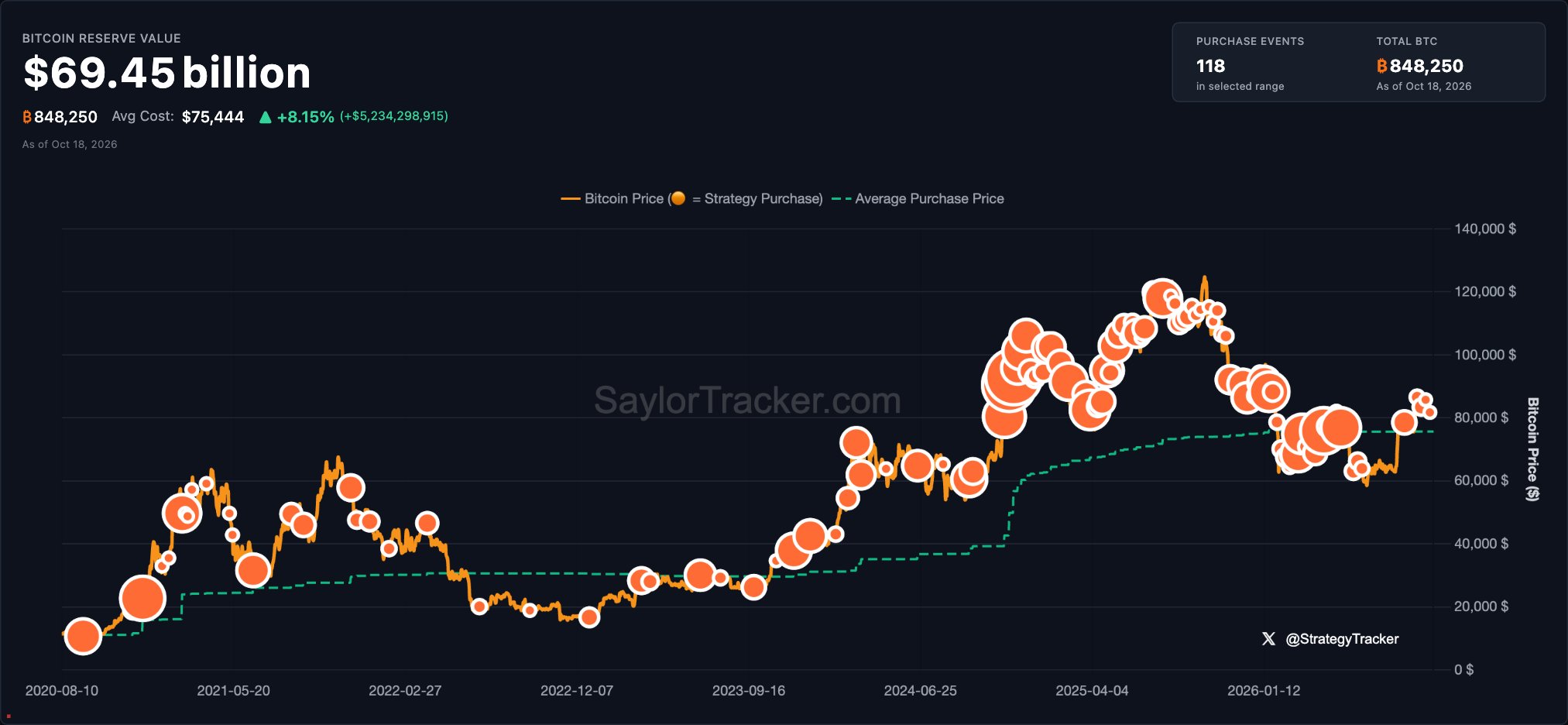1568x725 pixels.
Task: Click the 60,000 $ y-axis label
Action: [1481, 480]
